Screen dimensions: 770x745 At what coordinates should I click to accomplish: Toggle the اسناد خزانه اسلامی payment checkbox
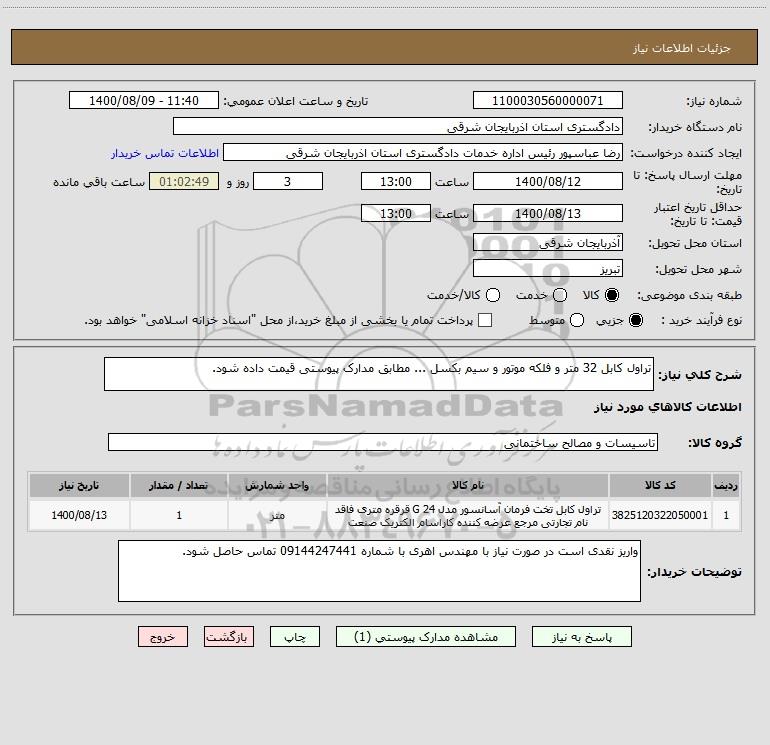(485, 320)
